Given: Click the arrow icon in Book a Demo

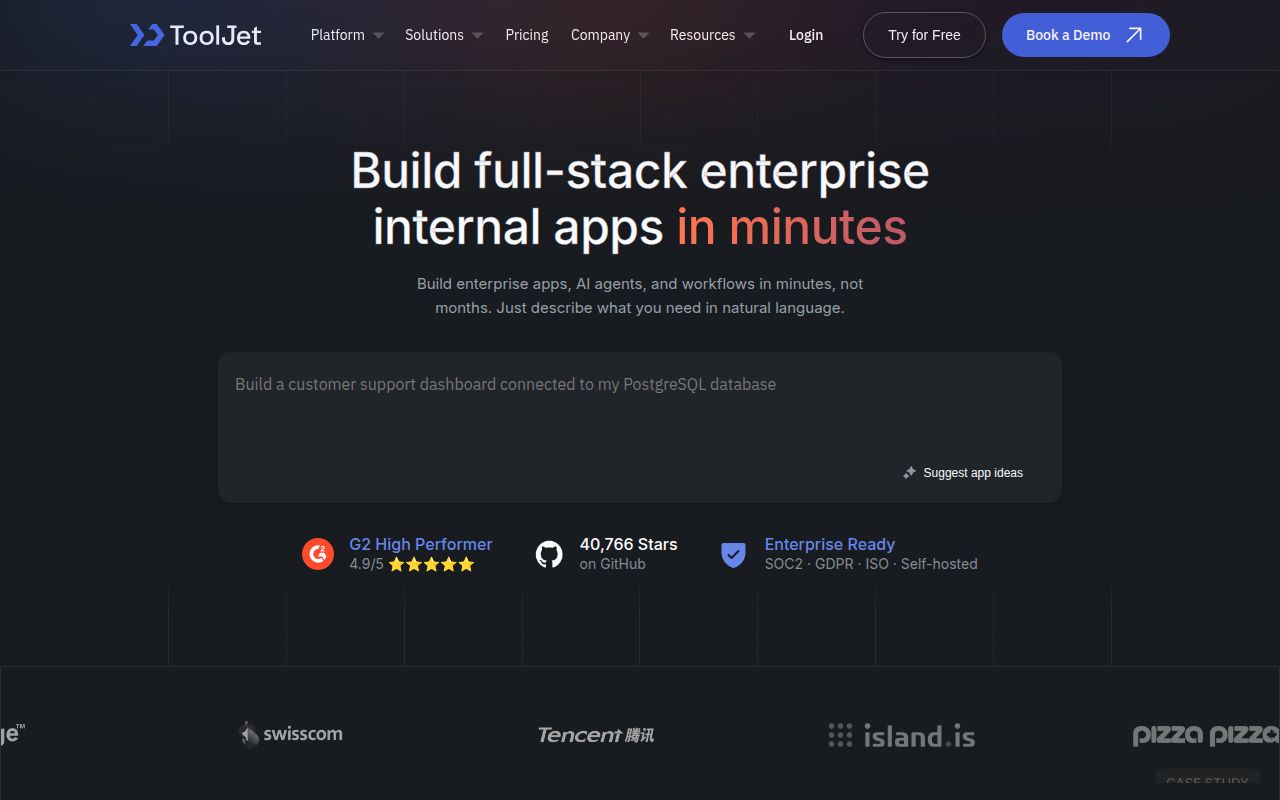Looking at the screenshot, I should pos(1134,35).
